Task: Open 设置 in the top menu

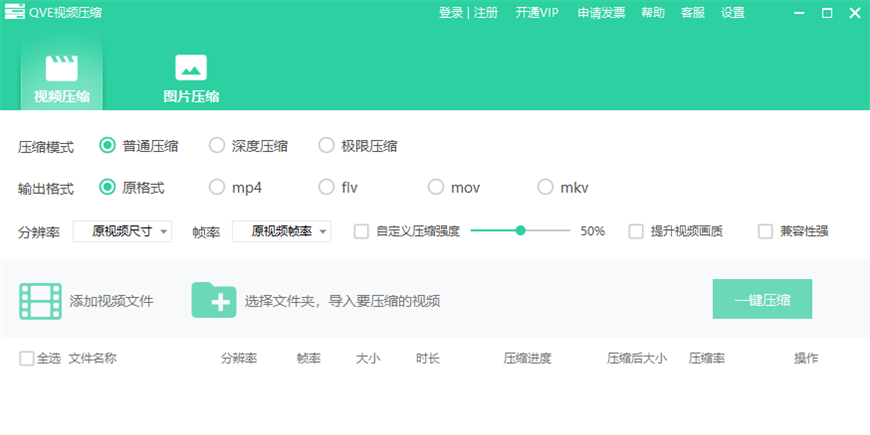Action: click(733, 13)
